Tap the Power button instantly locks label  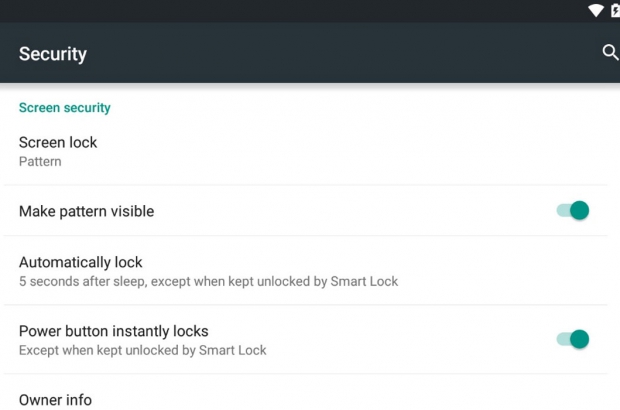pyautogui.click(x=114, y=331)
